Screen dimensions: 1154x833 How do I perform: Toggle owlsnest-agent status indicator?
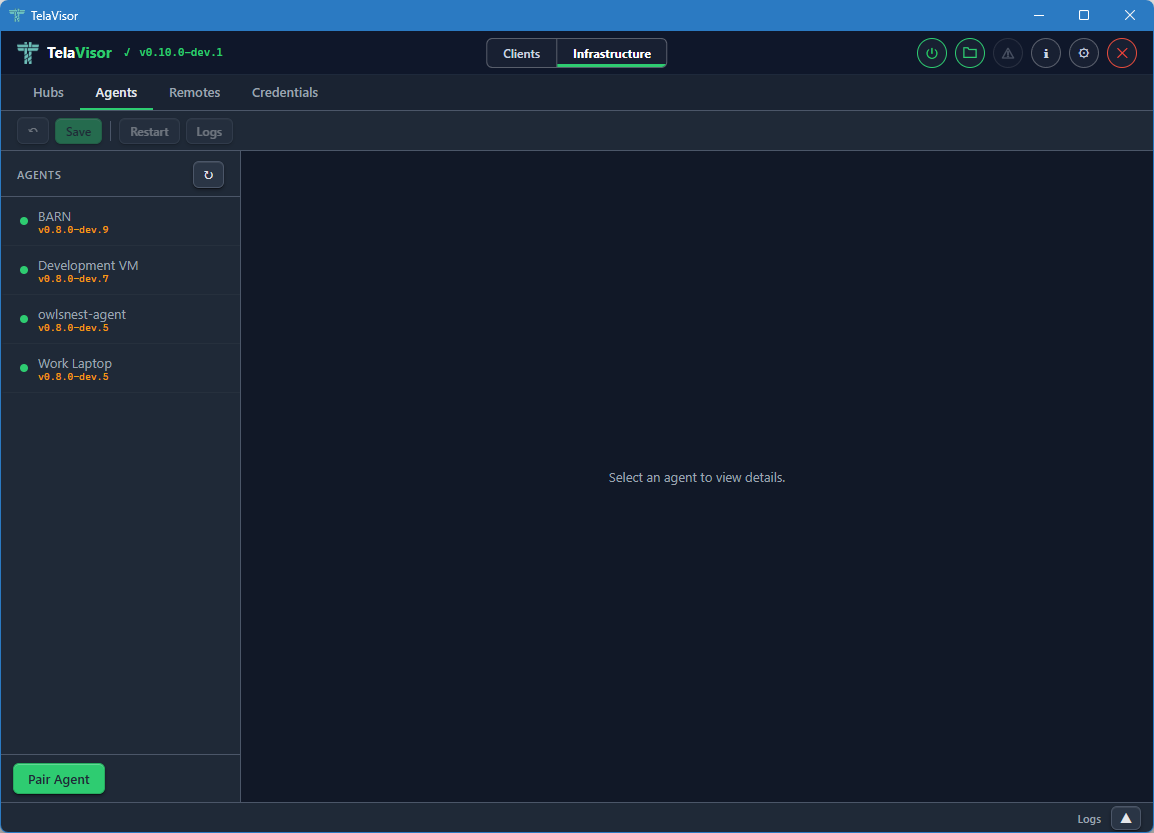tap(23, 319)
